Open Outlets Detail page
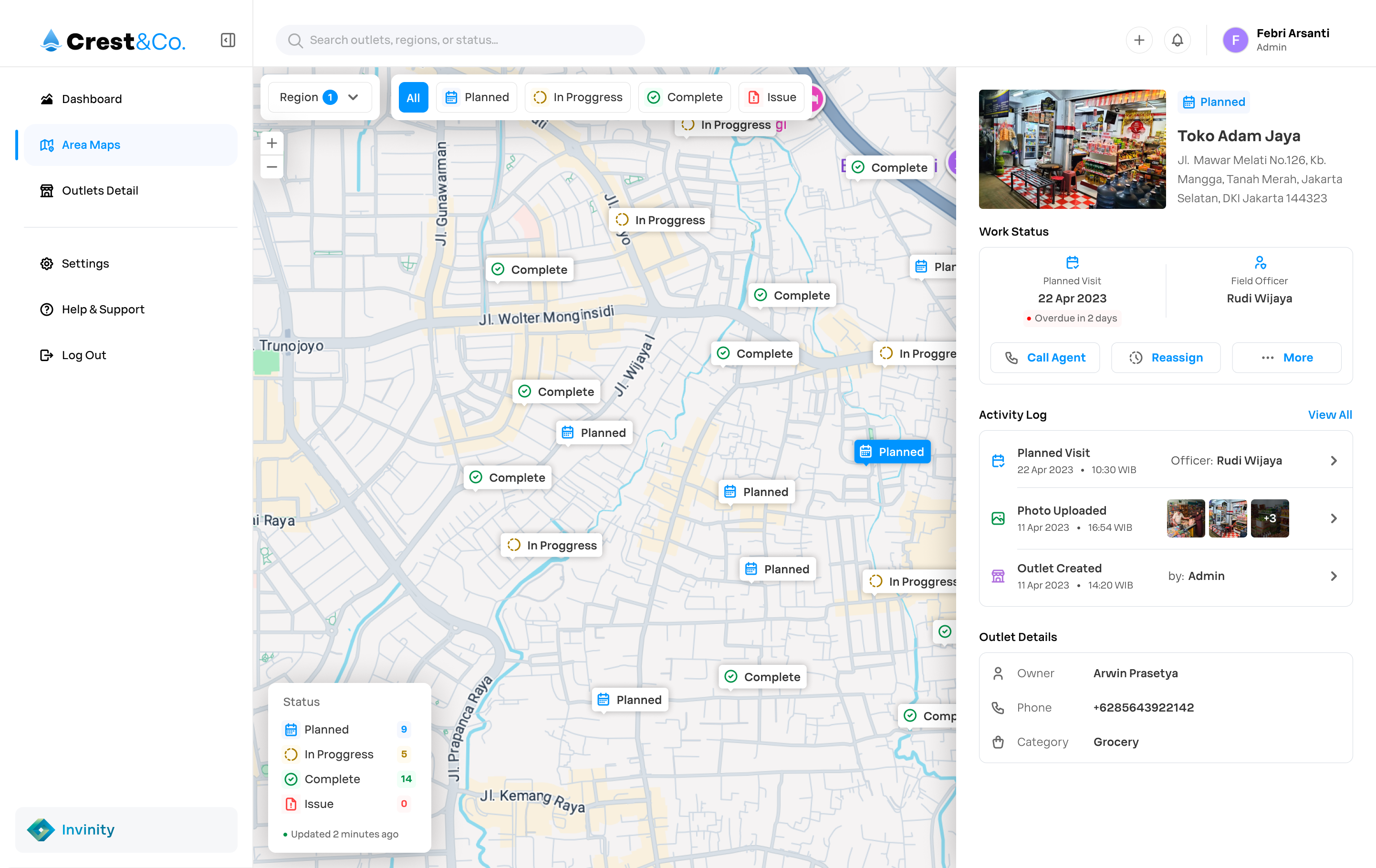This screenshot has width=1376, height=868. (x=130, y=191)
